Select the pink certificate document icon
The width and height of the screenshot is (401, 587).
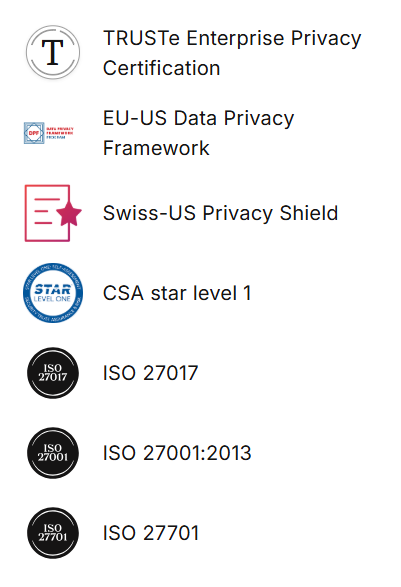[53, 213]
